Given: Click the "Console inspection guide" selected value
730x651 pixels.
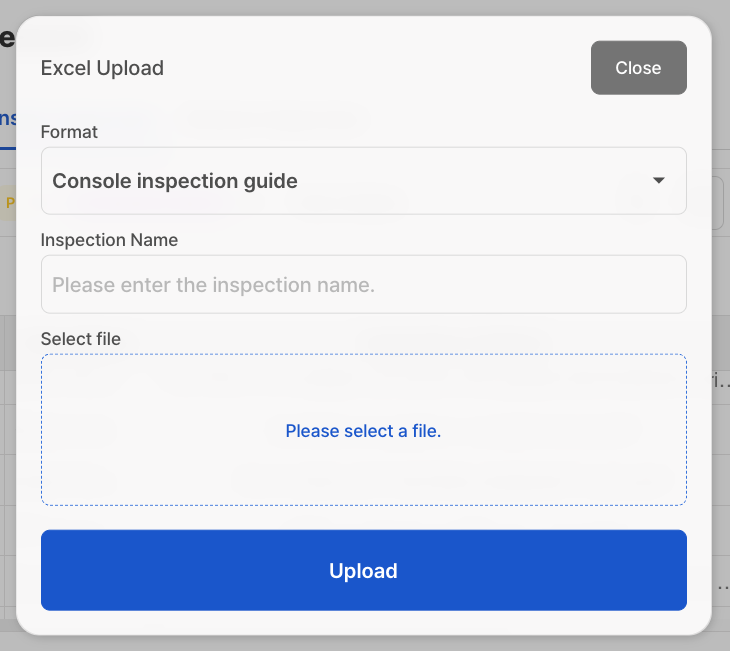Looking at the screenshot, I should coord(175,181).
